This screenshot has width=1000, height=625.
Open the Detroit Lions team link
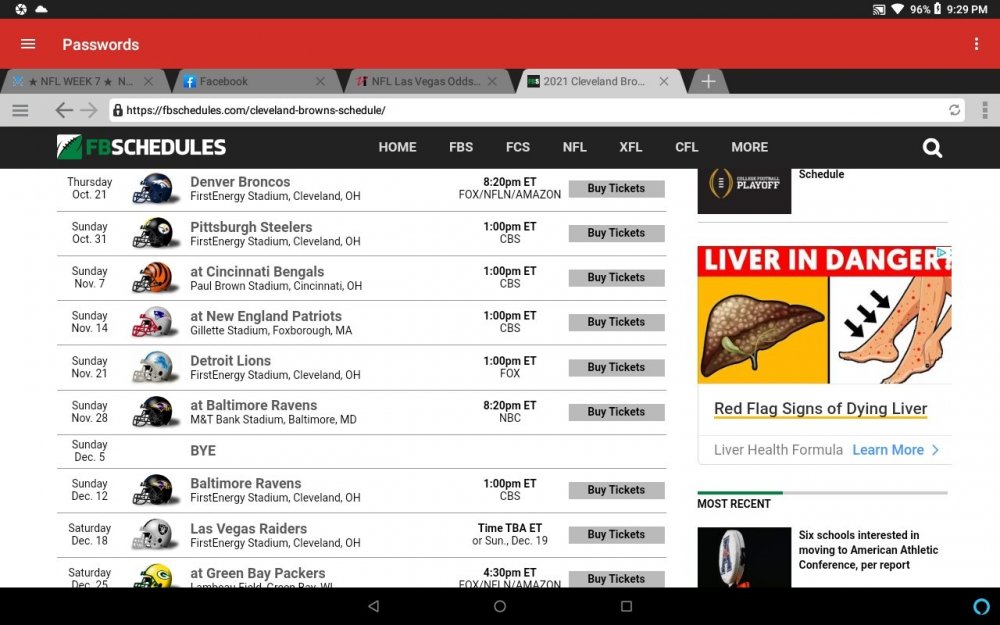pyautogui.click(x=230, y=361)
